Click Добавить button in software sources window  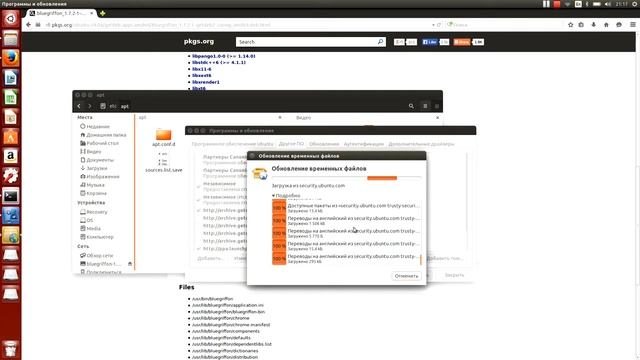(210, 258)
